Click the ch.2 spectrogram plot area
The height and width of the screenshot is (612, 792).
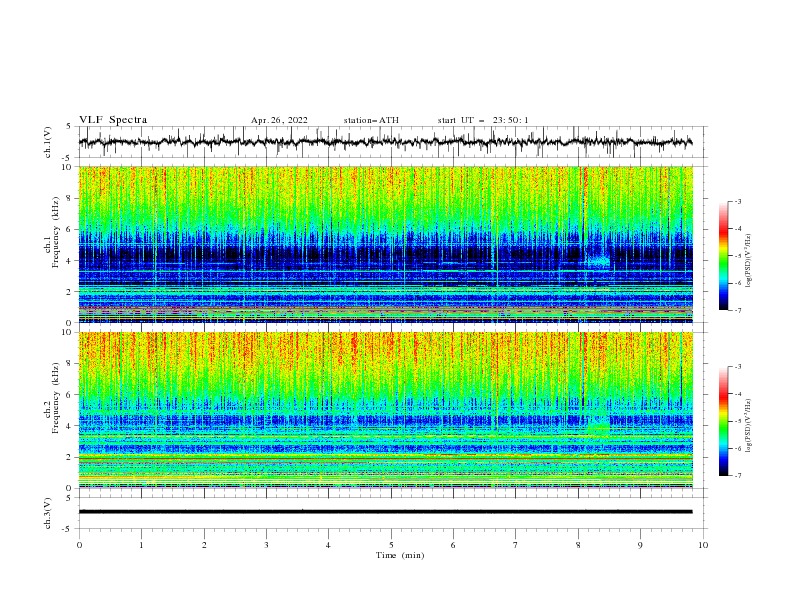coord(385,410)
